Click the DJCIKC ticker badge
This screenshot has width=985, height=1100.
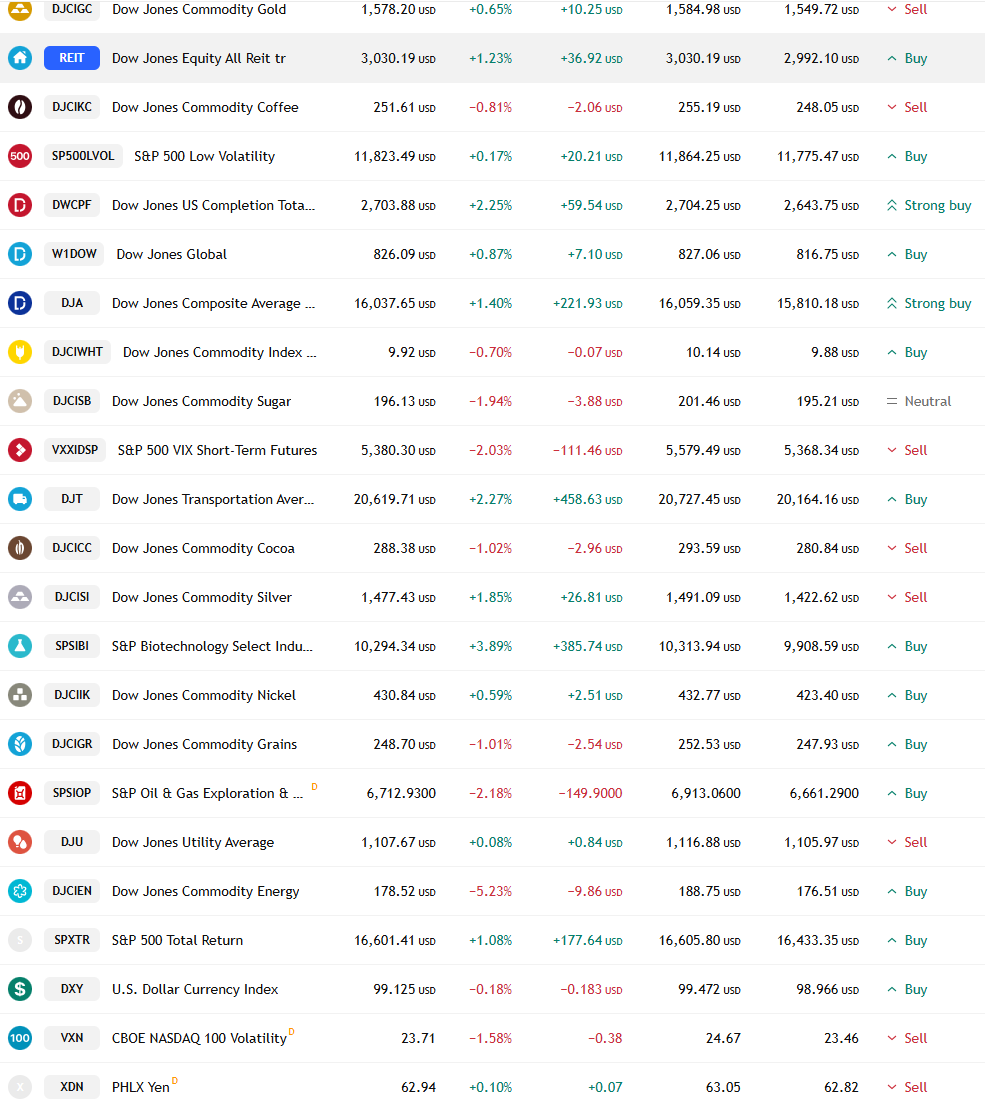pyautogui.click(x=72, y=107)
